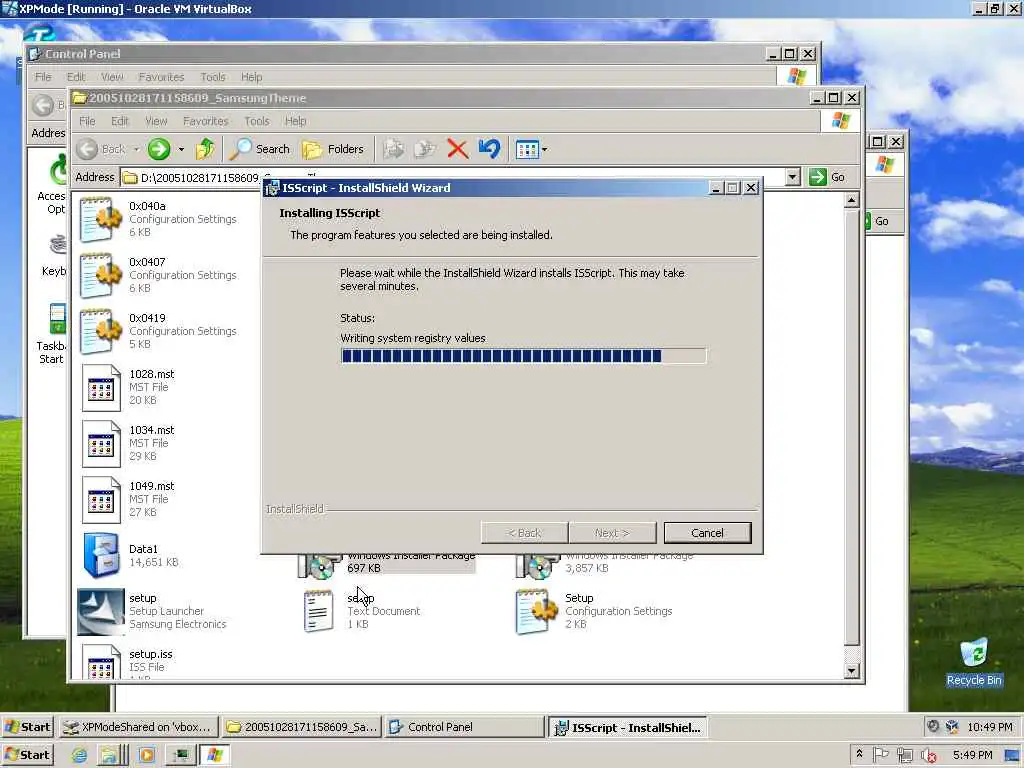Select the 1034.mst file
The height and width of the screenshot is (768, 1024).
click(129, 443)
